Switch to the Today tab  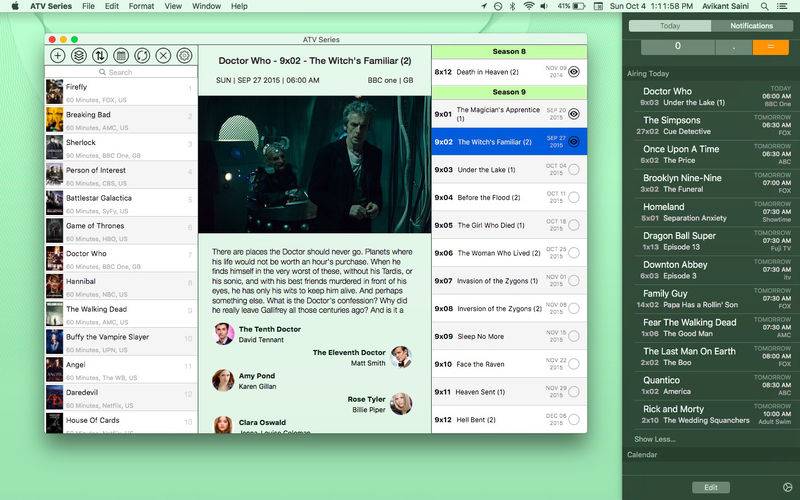coord(670,26)
